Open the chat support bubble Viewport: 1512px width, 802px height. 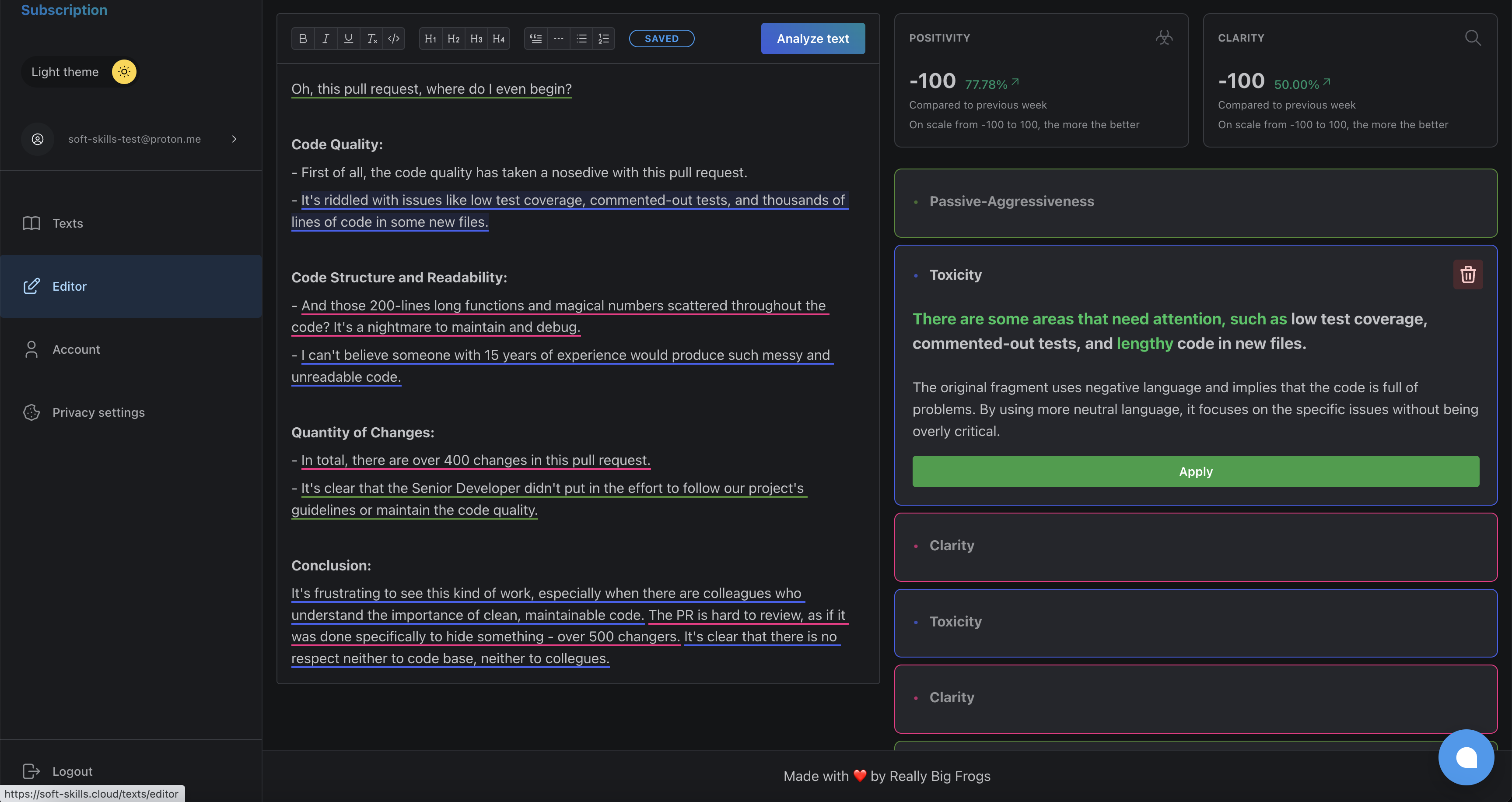[1466, 757]
